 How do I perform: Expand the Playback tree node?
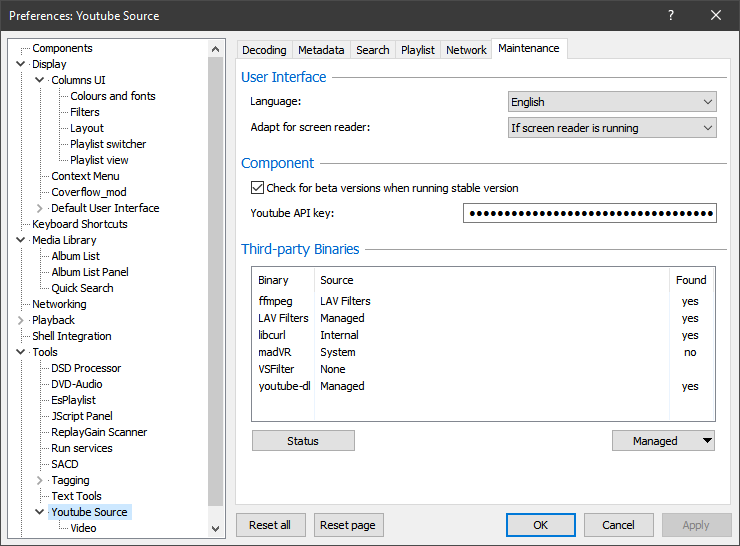pos(22,320)
